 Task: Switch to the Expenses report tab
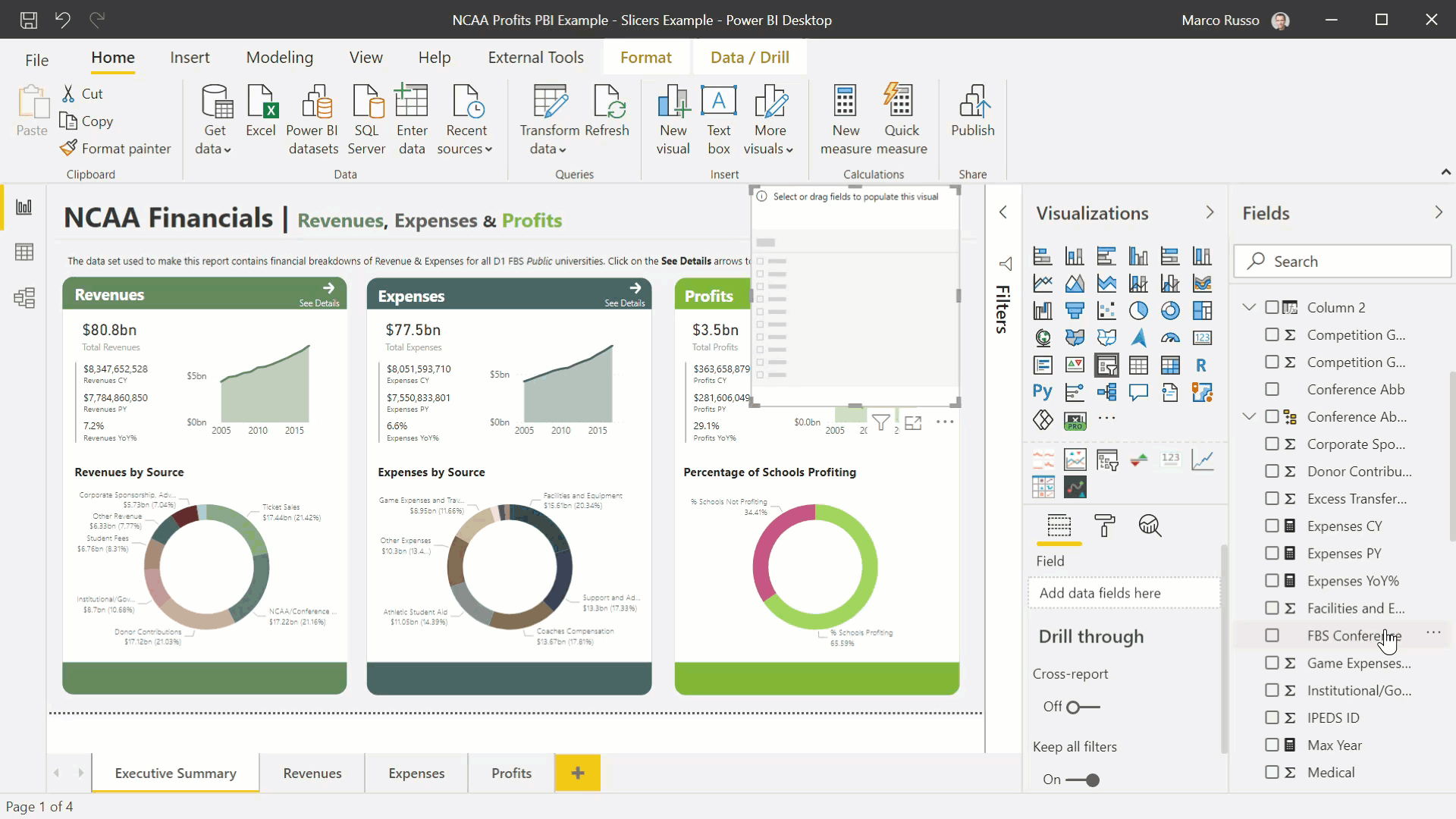coord(416,773)
